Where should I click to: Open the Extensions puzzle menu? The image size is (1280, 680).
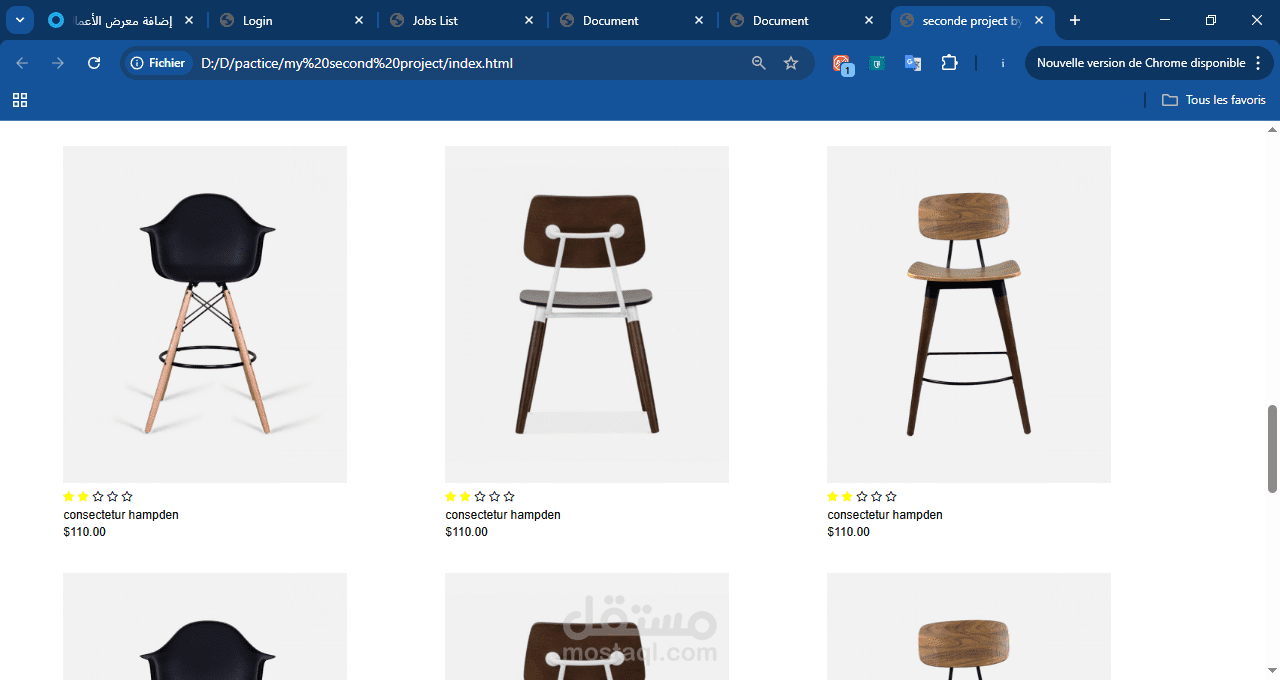949,63
